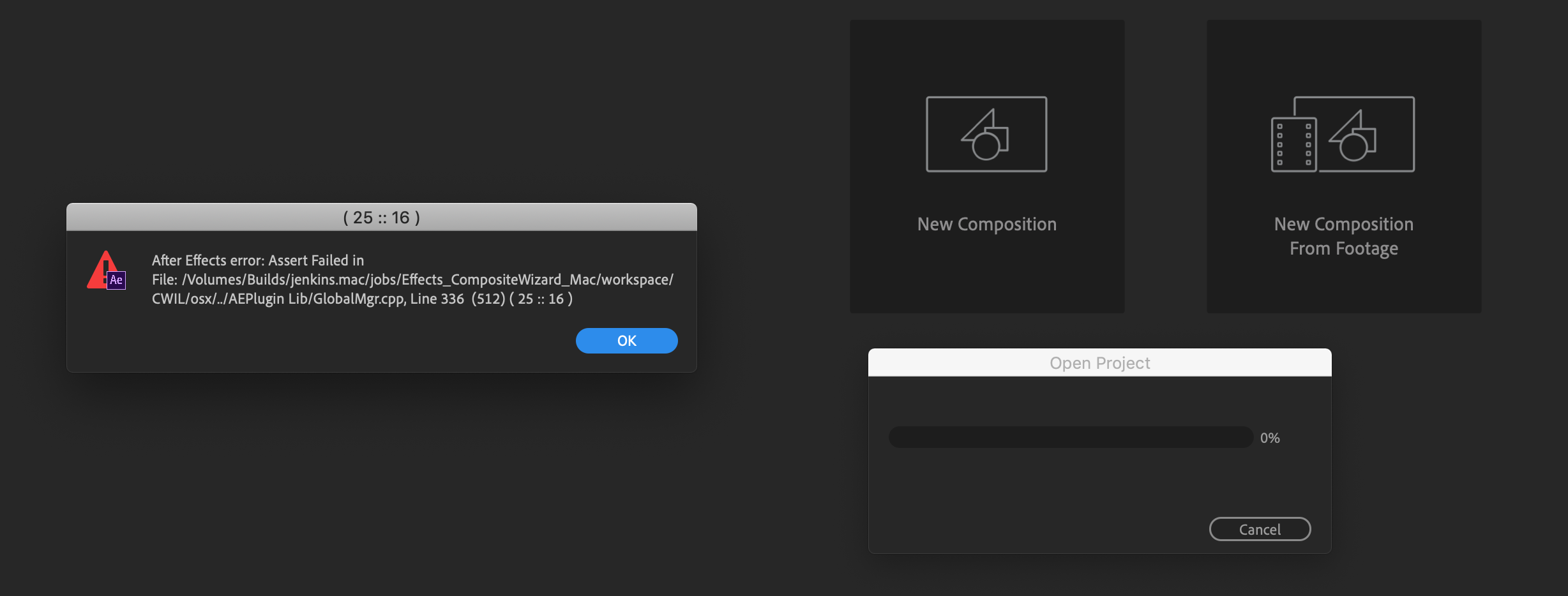Click the Open Project dialog title

tap(1099, 362)
